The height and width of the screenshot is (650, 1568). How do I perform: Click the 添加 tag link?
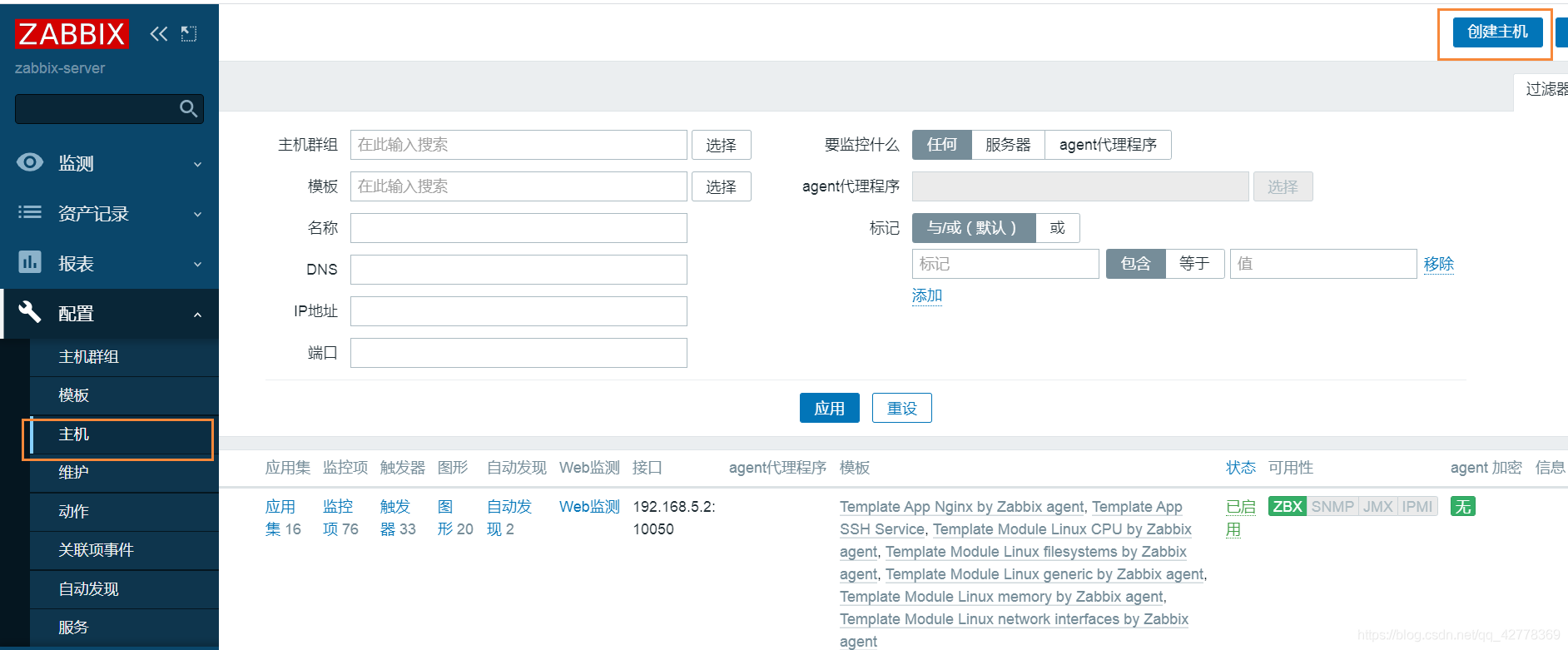(x=927, y=295)
